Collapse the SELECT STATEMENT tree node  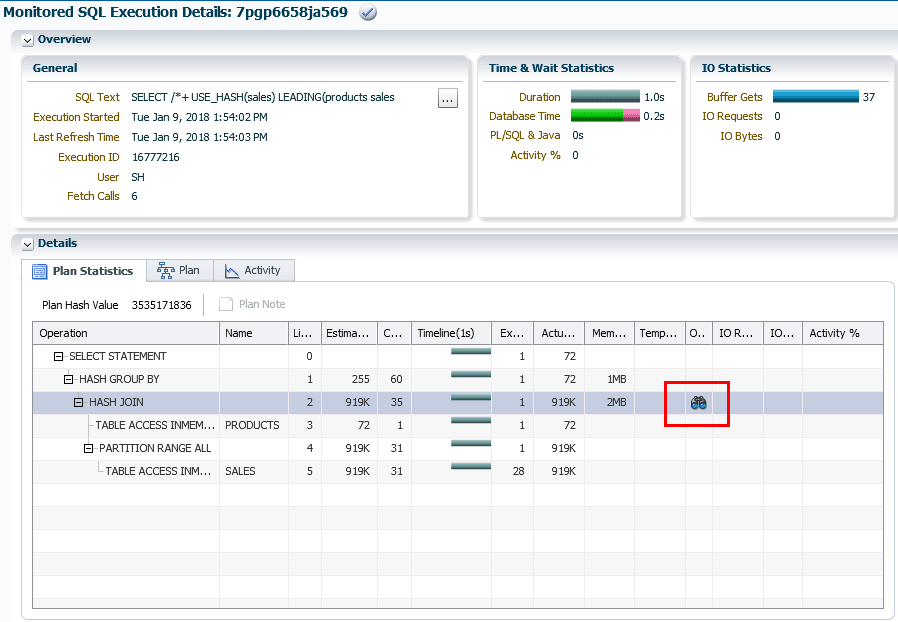58,356
